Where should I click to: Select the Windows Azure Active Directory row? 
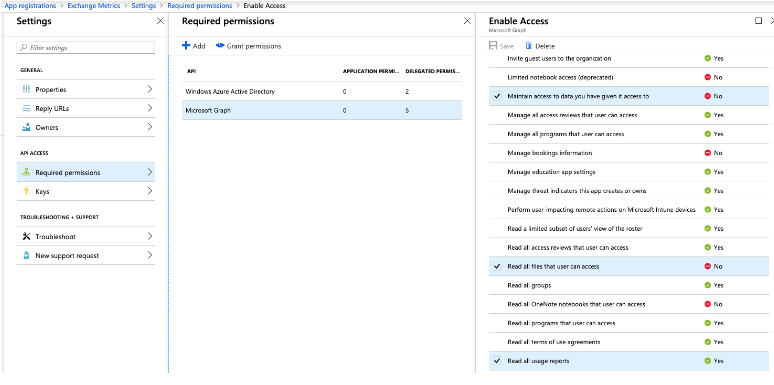(322, 91)
